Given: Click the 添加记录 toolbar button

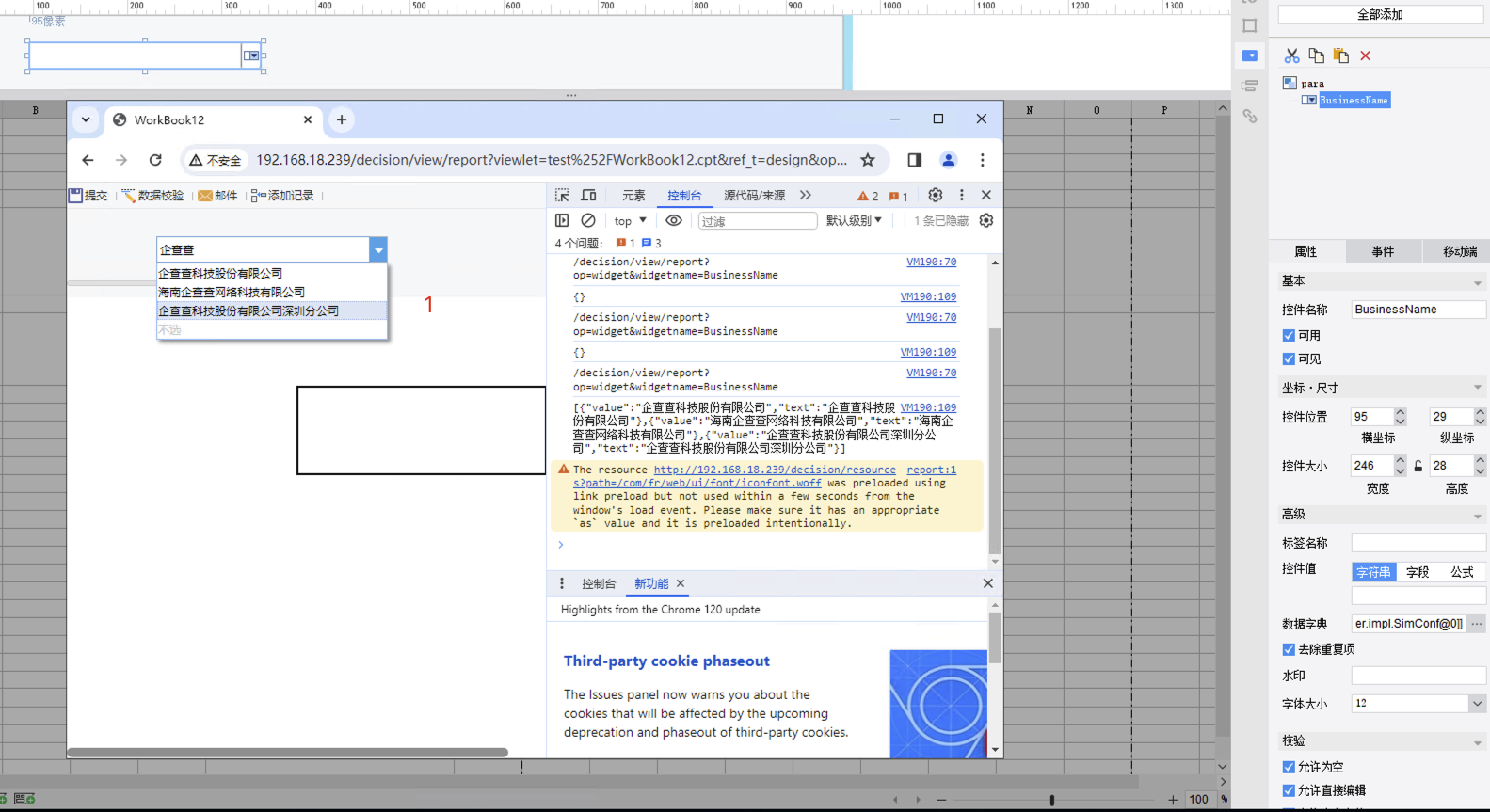Looking at the screenshot, I should coord(282,196).
